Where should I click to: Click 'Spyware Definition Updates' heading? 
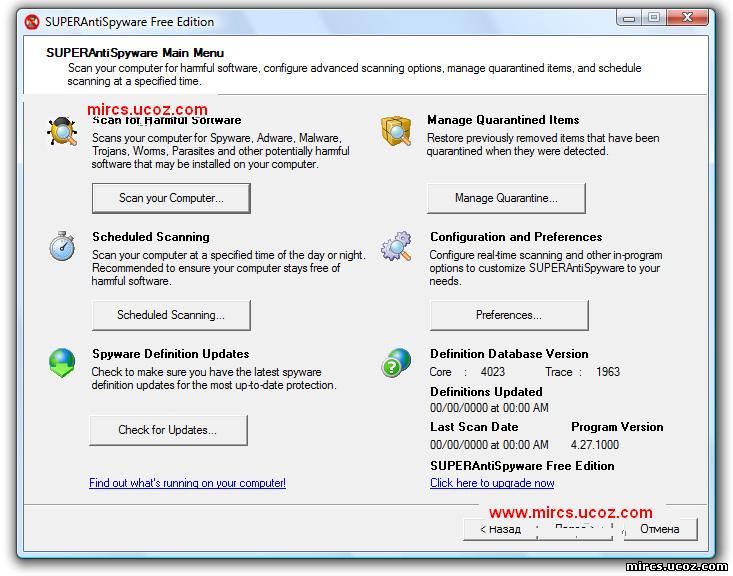(x=171, y=354)
